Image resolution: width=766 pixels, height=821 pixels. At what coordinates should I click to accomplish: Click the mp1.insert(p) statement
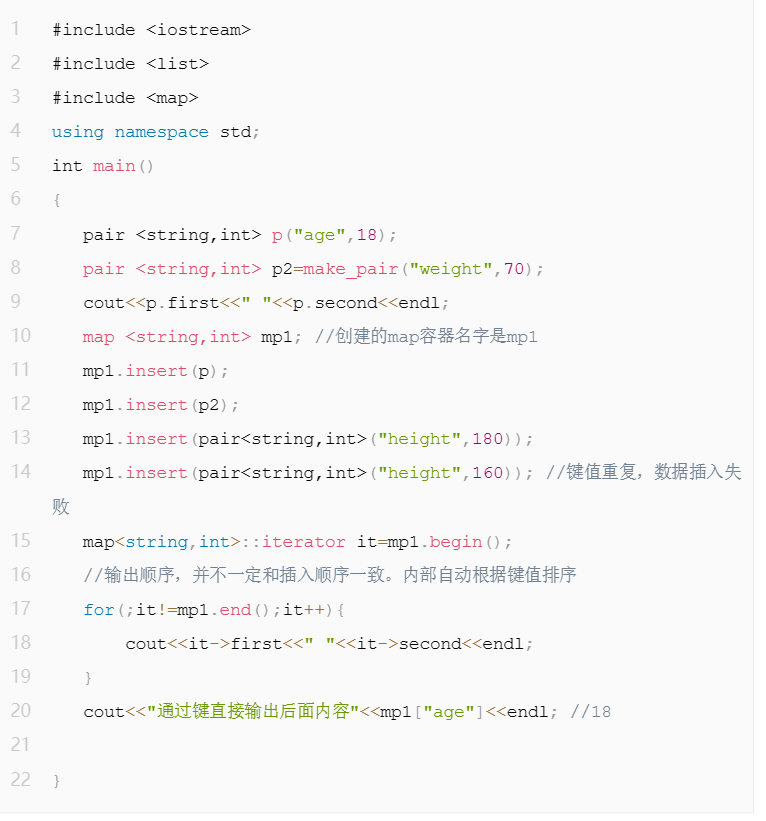pos(156,371)
